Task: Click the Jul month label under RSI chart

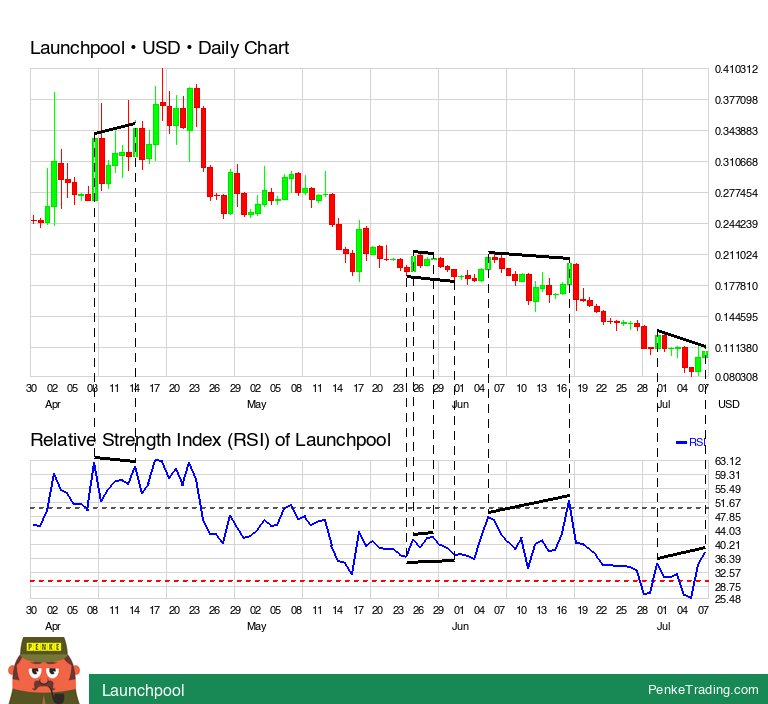Action: (663, 627)
